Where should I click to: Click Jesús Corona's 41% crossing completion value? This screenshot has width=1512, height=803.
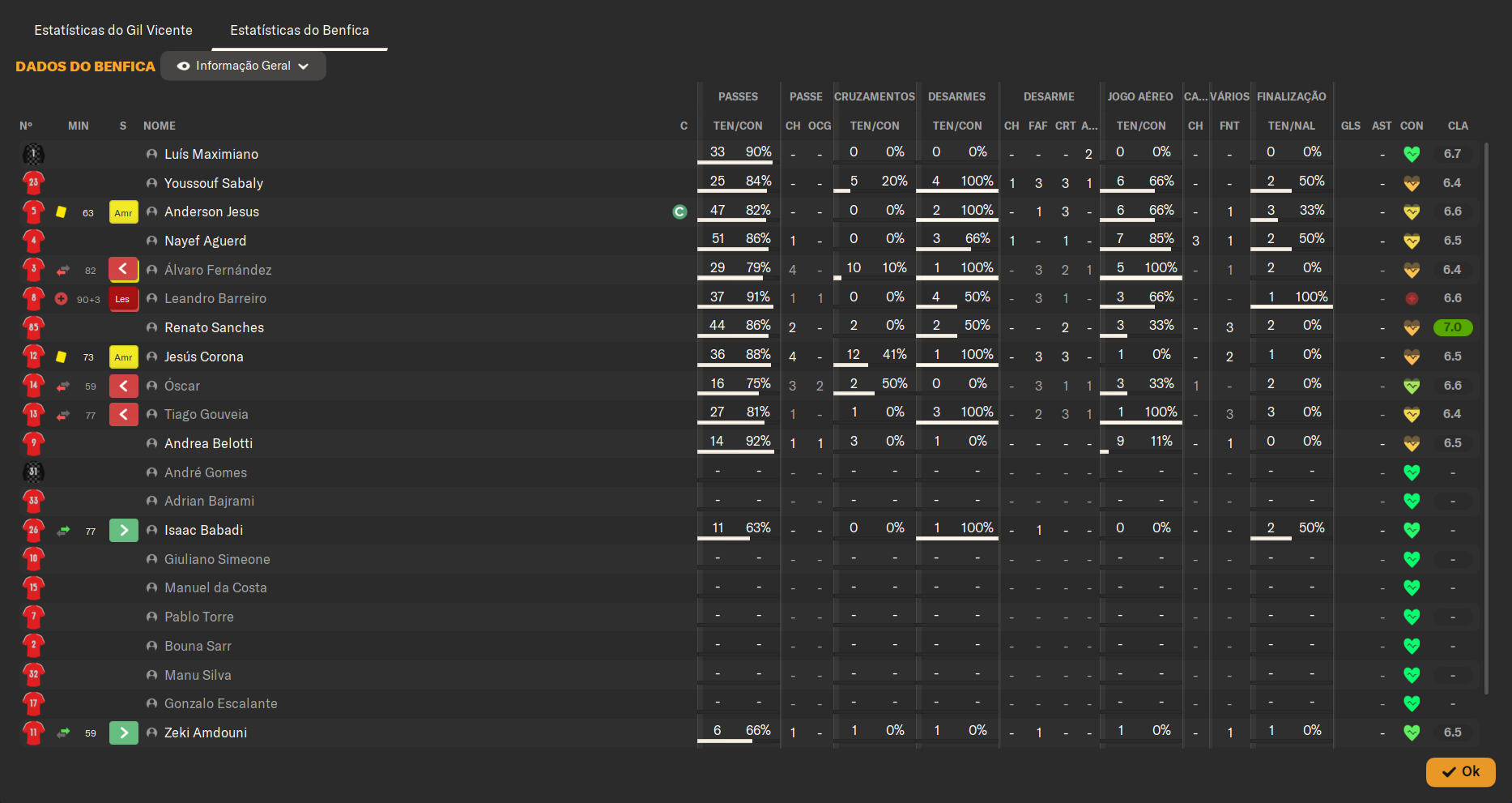click(x=894, y=355)
